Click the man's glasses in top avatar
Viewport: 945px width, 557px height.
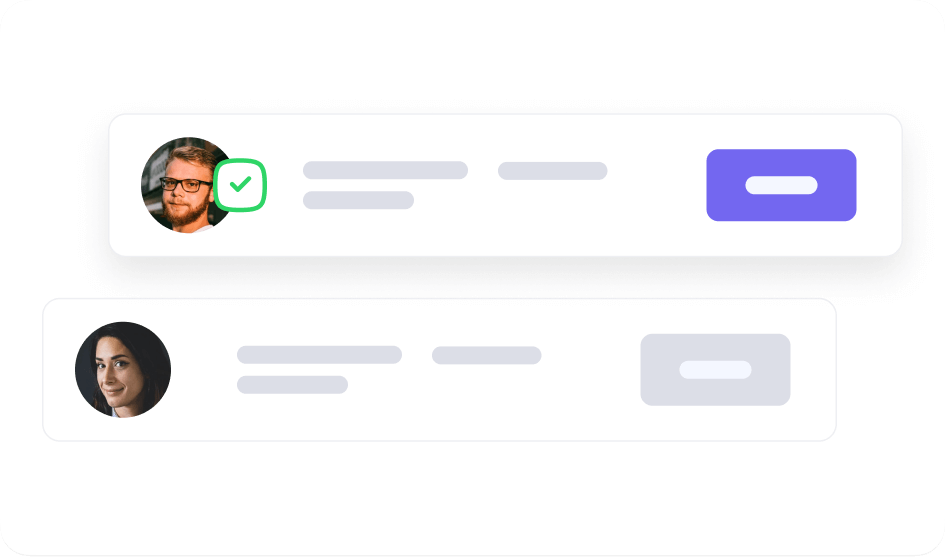[186, 184]
